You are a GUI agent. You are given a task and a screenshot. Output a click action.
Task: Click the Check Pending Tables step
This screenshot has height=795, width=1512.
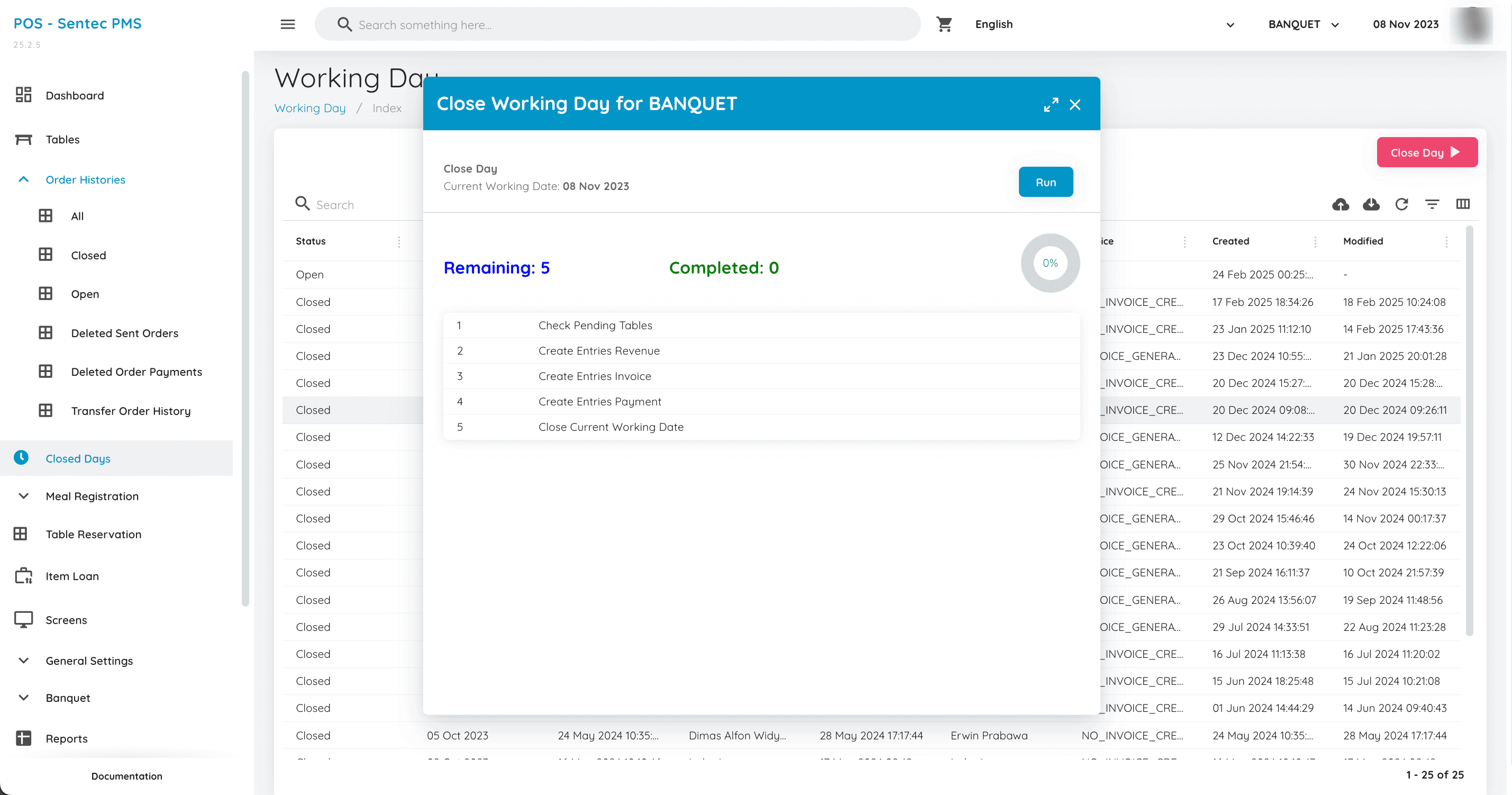761,324
